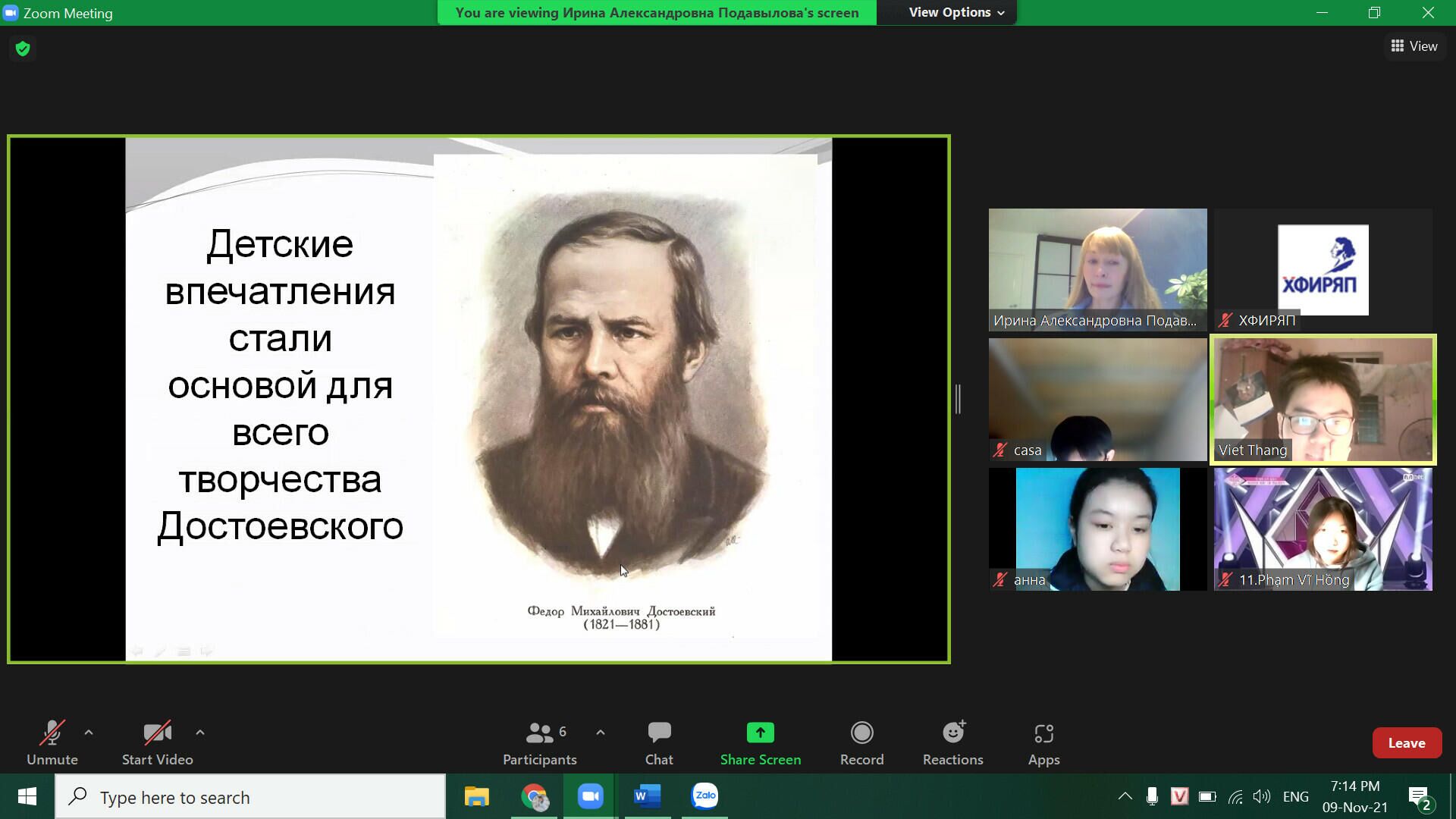The width and height of the screenshot is (1456, 819).
Task: Open video options arrow next to Start Video
Action: click(200, 733)
